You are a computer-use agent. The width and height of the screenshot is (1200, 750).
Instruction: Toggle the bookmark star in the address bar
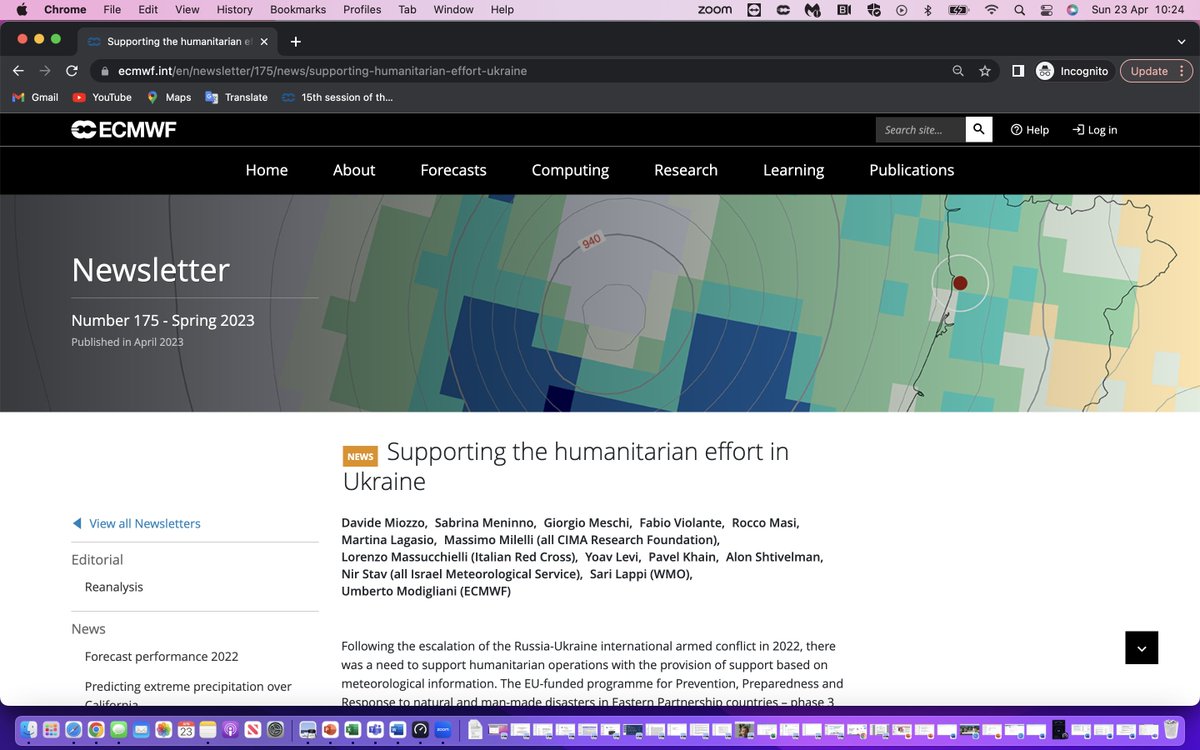coord(985,71)
